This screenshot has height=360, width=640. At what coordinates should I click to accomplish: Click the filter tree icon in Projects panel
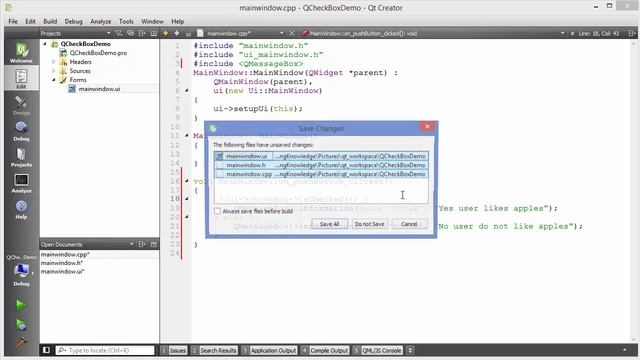pos(119,33)
